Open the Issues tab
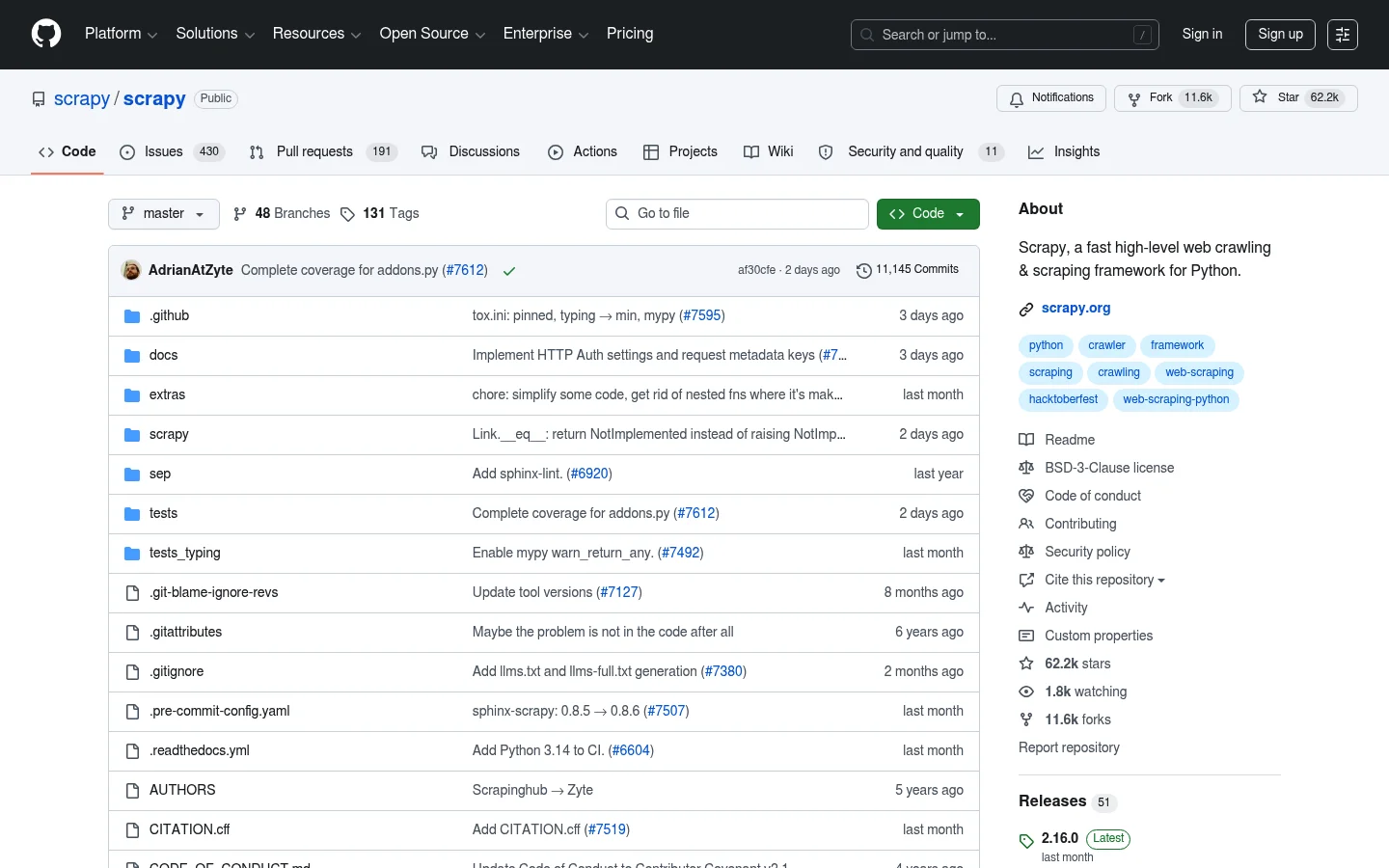Image resolution: width=1389 pixels, height=868 pixels. [x=172, y=151]
